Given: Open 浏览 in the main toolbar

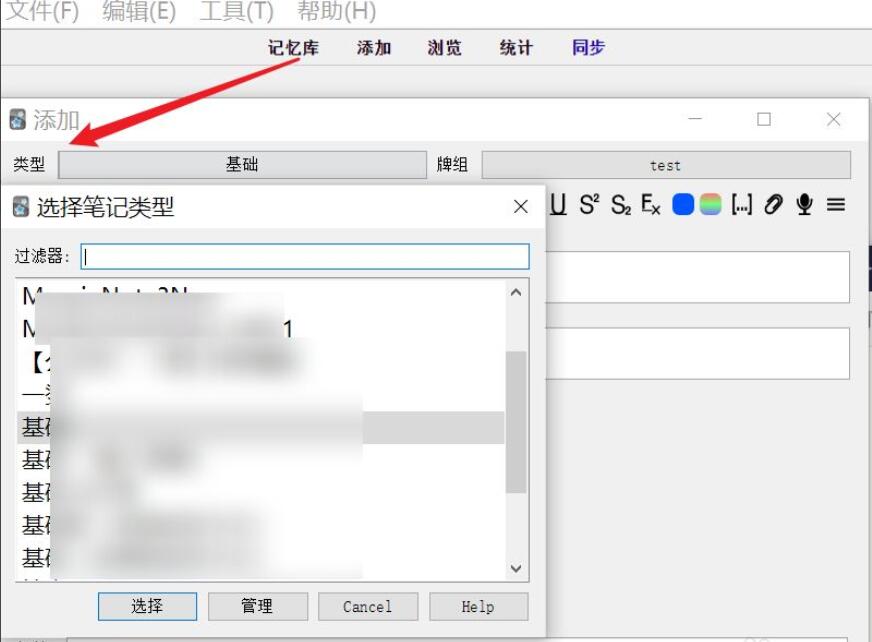Looking at the screenshot, I should tap(444, 48).
